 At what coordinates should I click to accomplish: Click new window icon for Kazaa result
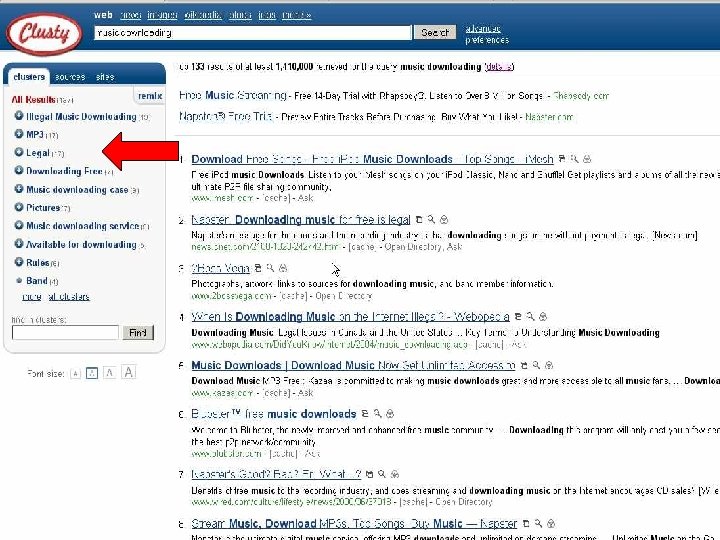coord(524,366)
